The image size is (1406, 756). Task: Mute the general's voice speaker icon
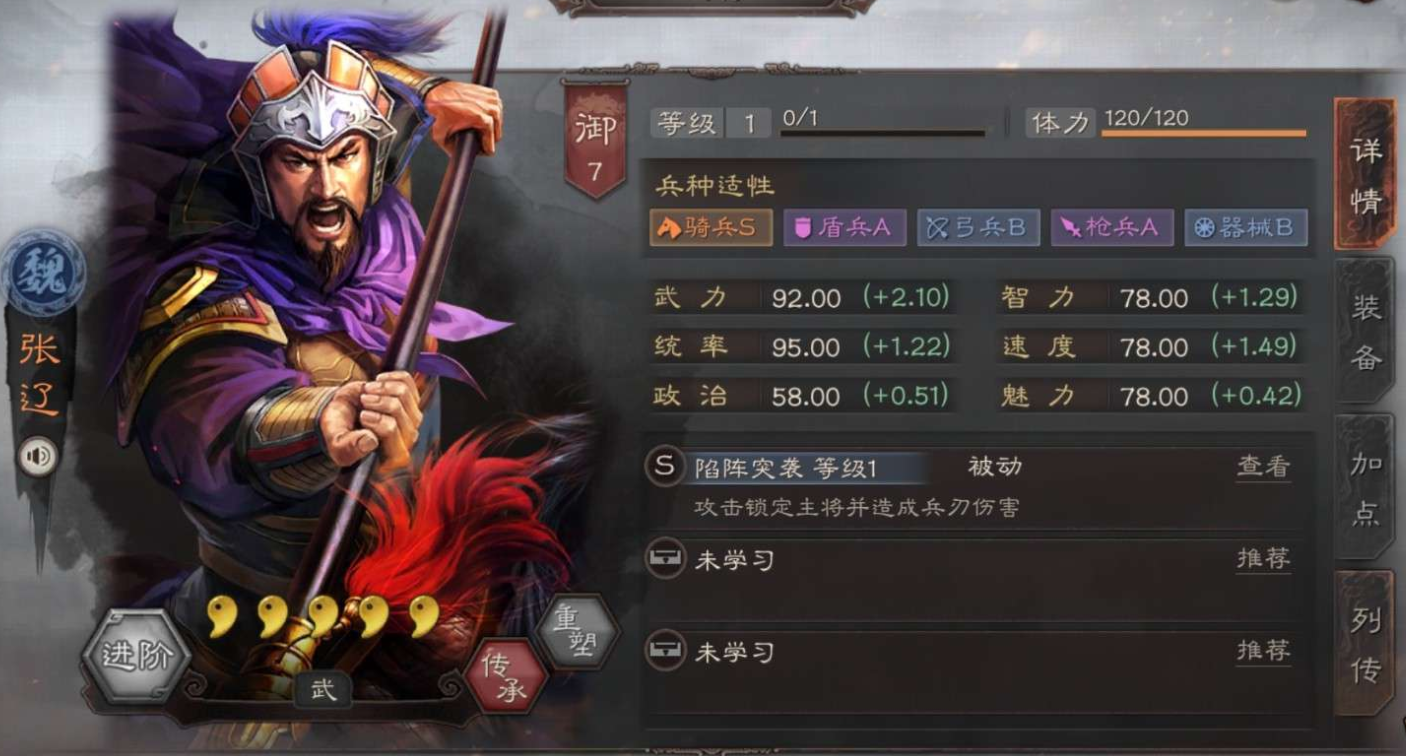[x=38, y=458]
